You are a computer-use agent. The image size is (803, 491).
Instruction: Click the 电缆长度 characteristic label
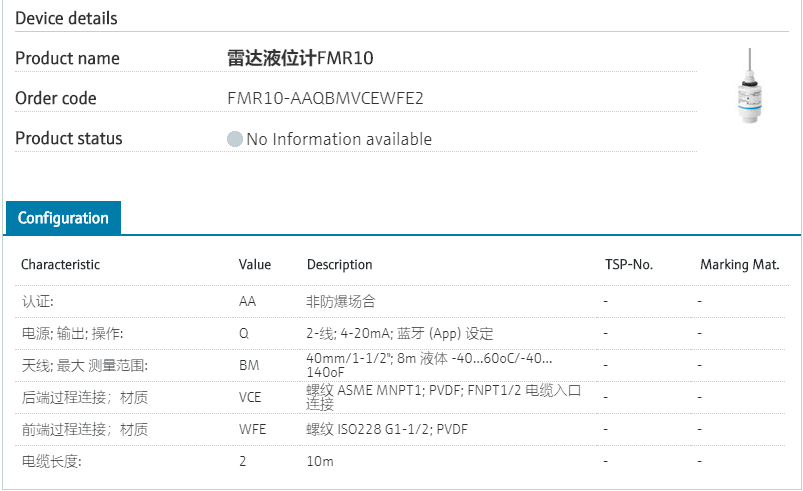point(52,462)
